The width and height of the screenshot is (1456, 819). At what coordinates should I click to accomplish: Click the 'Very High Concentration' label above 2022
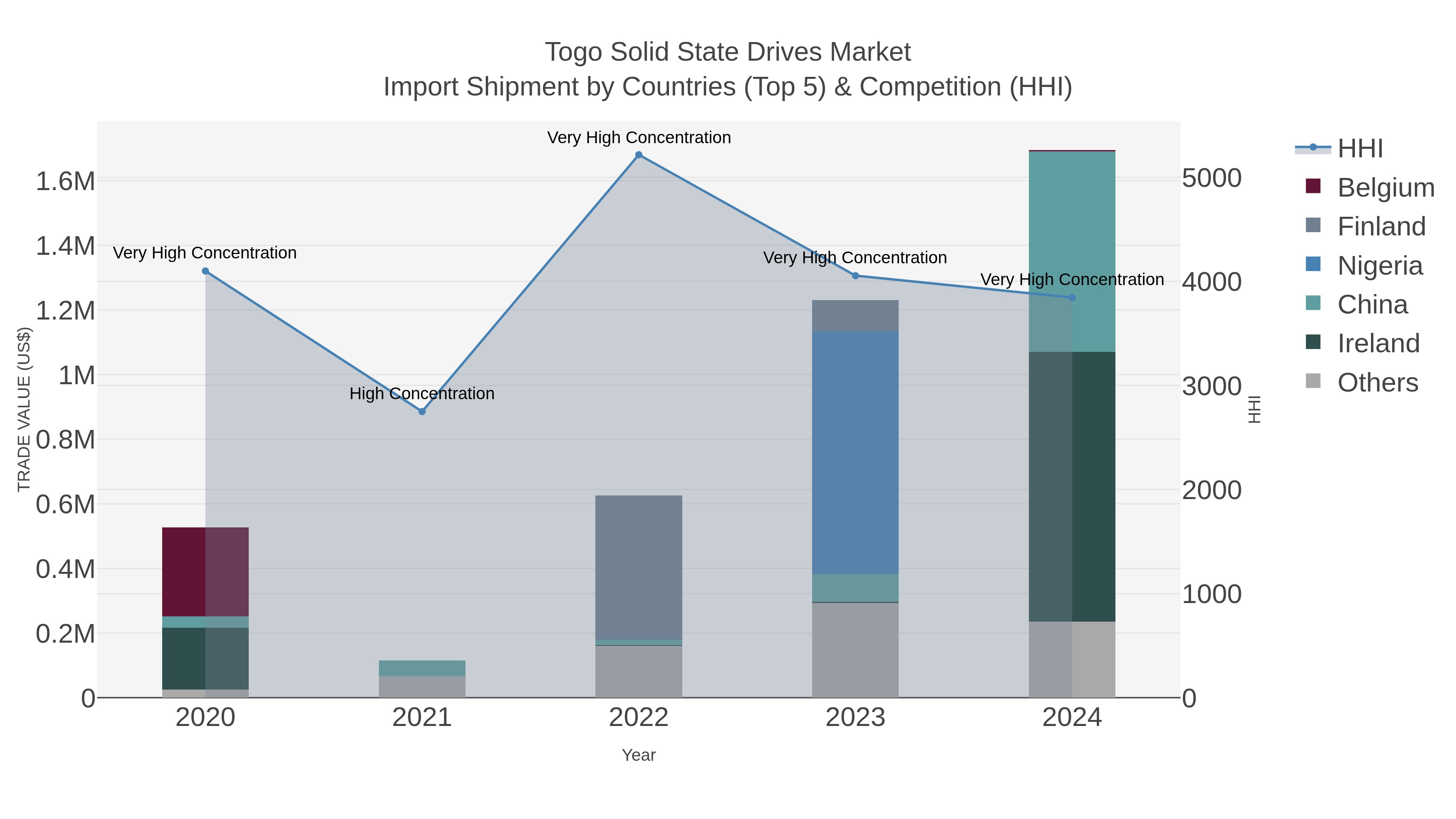coord(639,138)
